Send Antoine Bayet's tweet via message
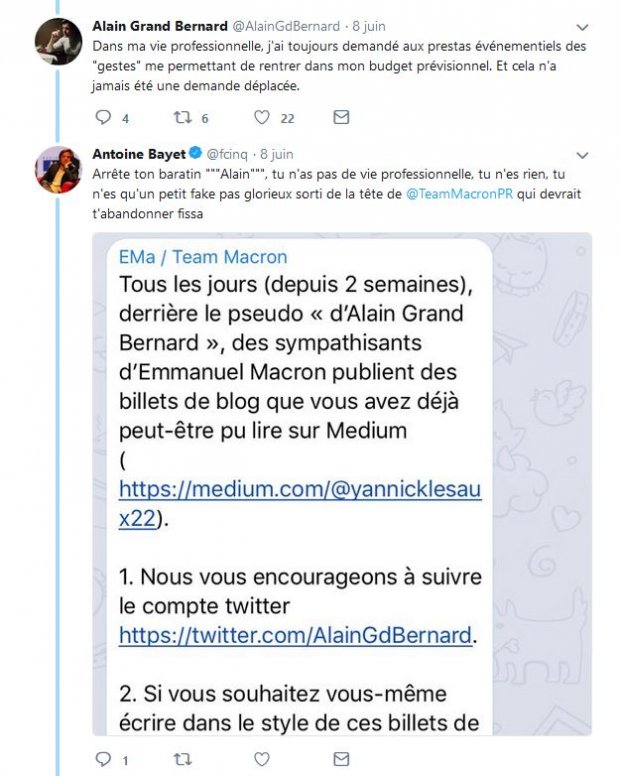The height and width of the screenshot is (776, 620). 341,759
